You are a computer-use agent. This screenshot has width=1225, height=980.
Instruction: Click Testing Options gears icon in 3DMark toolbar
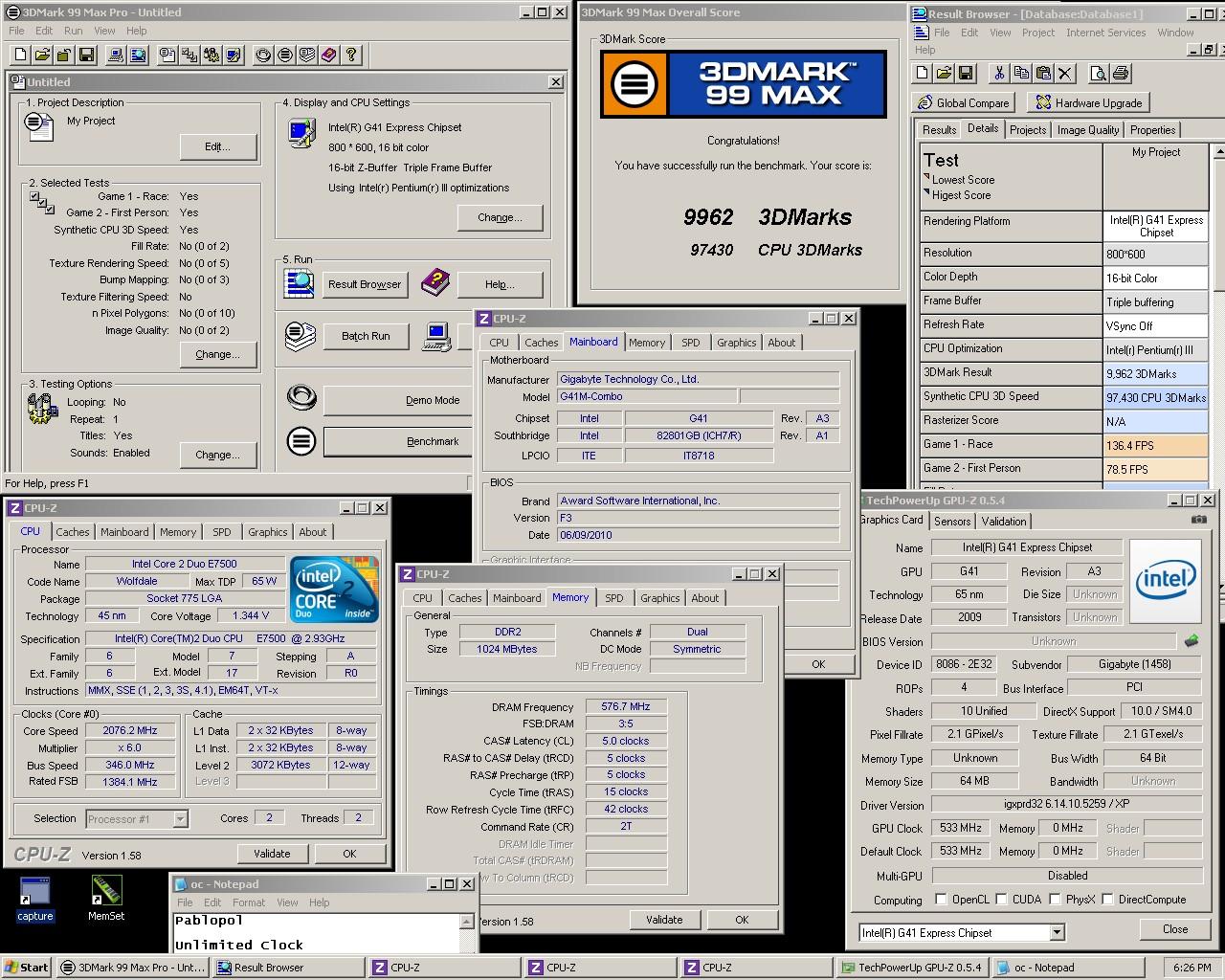point(212,55)
